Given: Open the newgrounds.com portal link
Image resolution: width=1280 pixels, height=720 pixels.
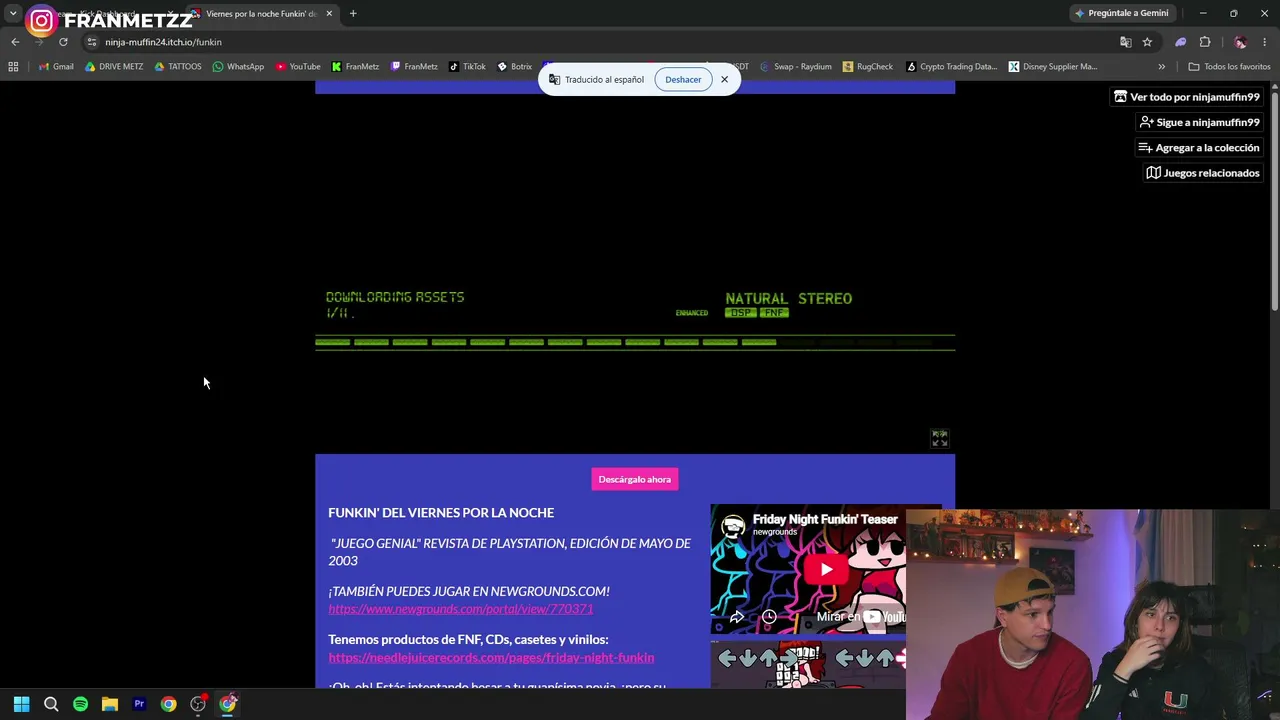Looking at the screenshot, I should coord(461,609).
